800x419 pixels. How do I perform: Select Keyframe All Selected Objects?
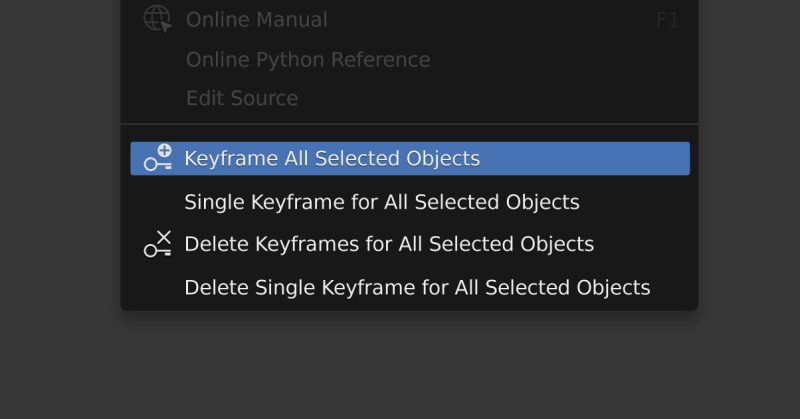pos(332,158)
